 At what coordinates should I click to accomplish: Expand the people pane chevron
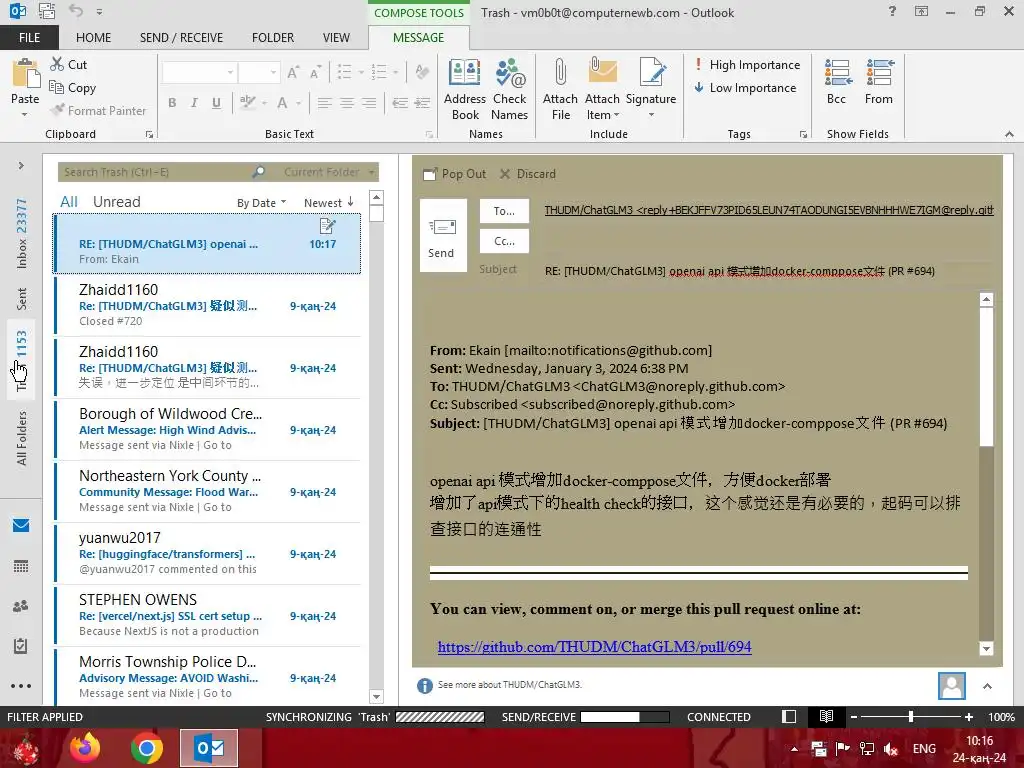click(987, 686)
